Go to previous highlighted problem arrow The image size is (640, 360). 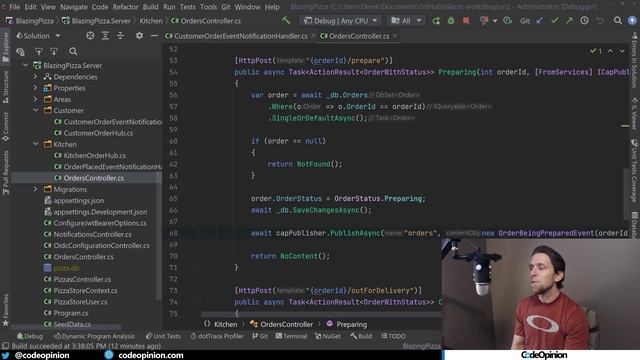click(x=610, y=51)
